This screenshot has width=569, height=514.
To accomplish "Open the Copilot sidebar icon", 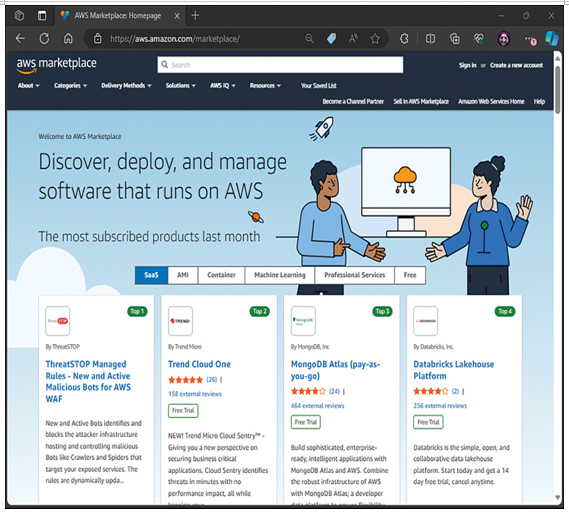I will point(552,38).
